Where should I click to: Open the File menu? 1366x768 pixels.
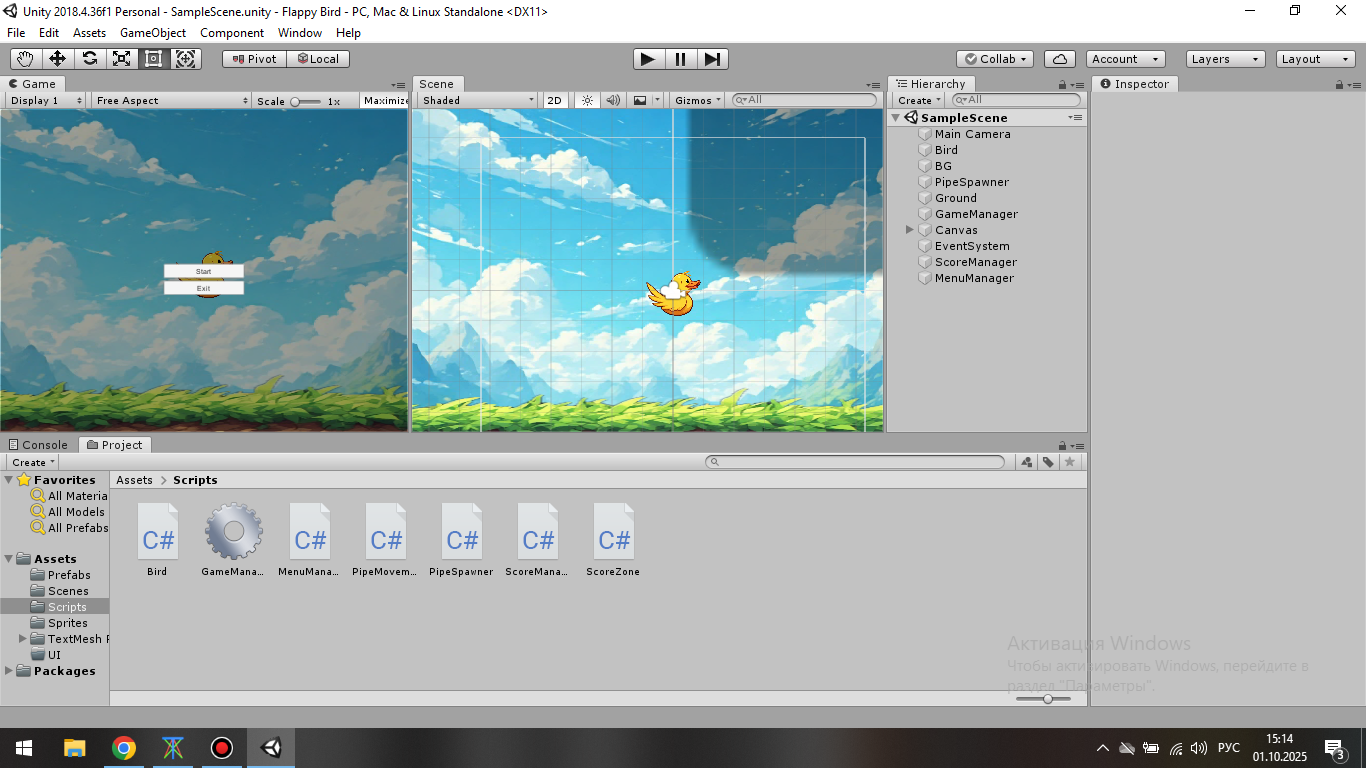[16, 33]
